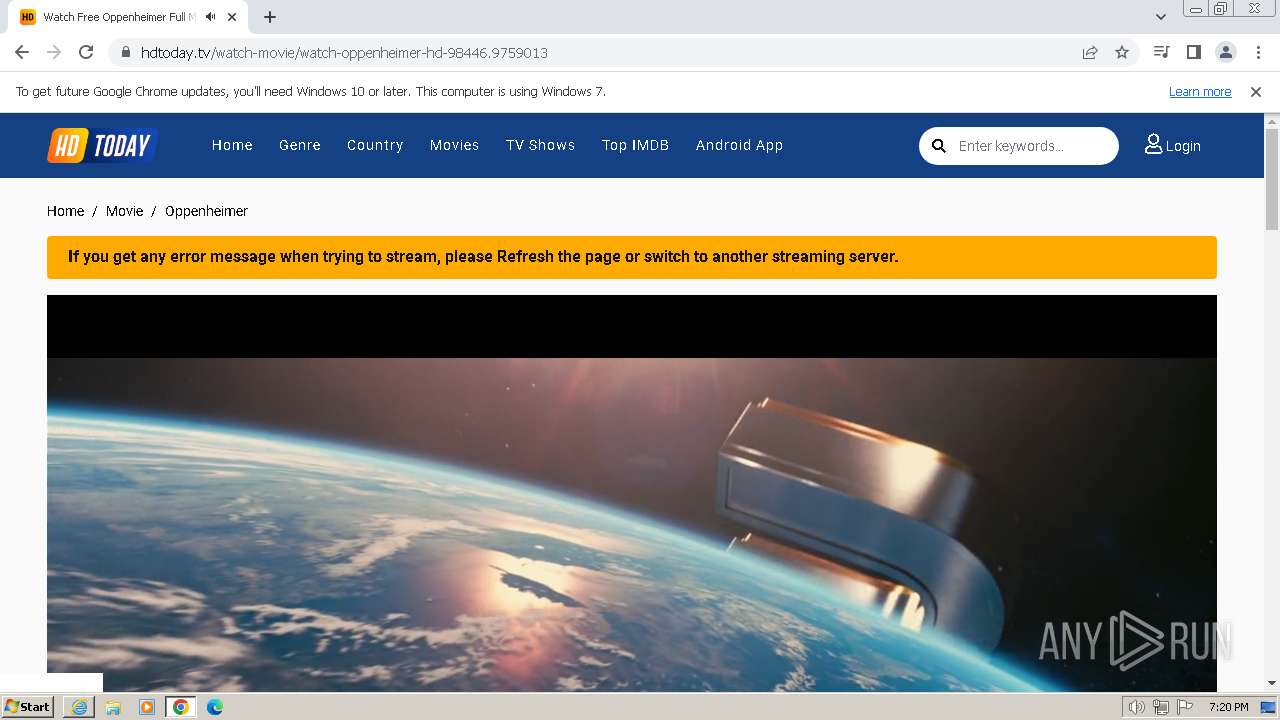Click the browser forward arrow
This screenshot has width=1280, height=720.
point(54,52)
